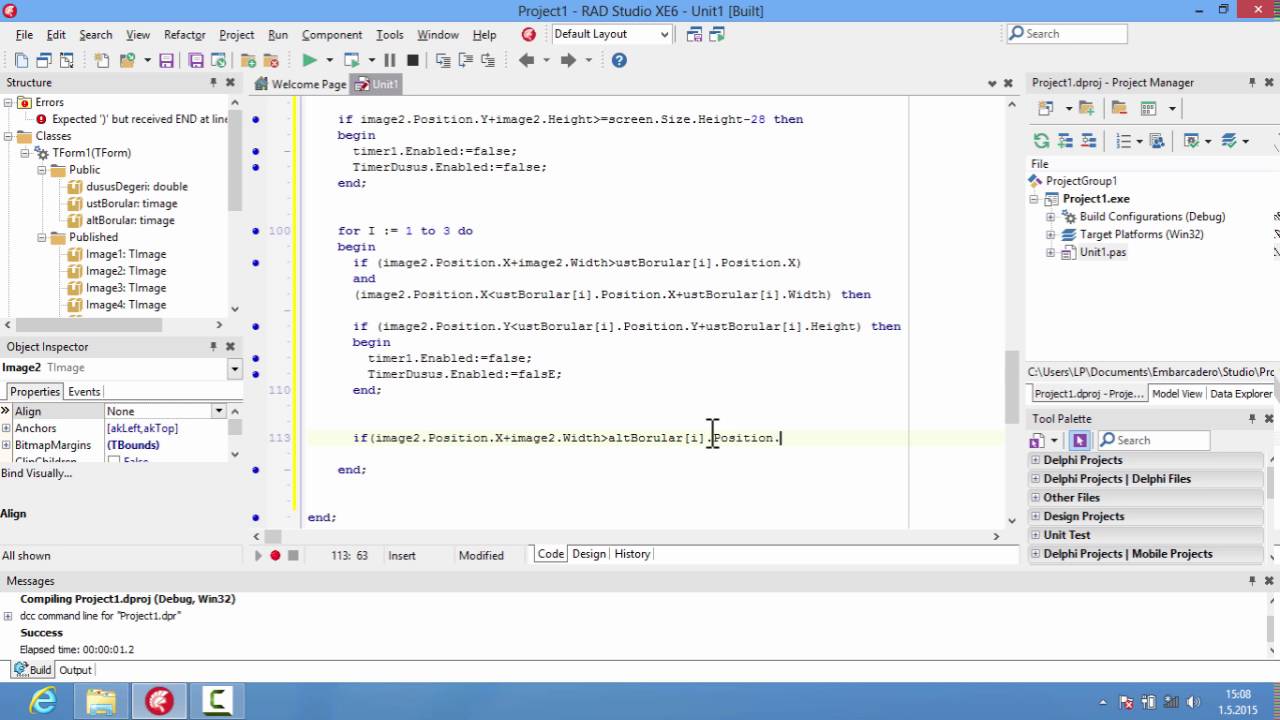The height and width of the screenshot is (720, 1280).
Task: Expand Target Platforms (Win32) node
Action: (1050, 234)
